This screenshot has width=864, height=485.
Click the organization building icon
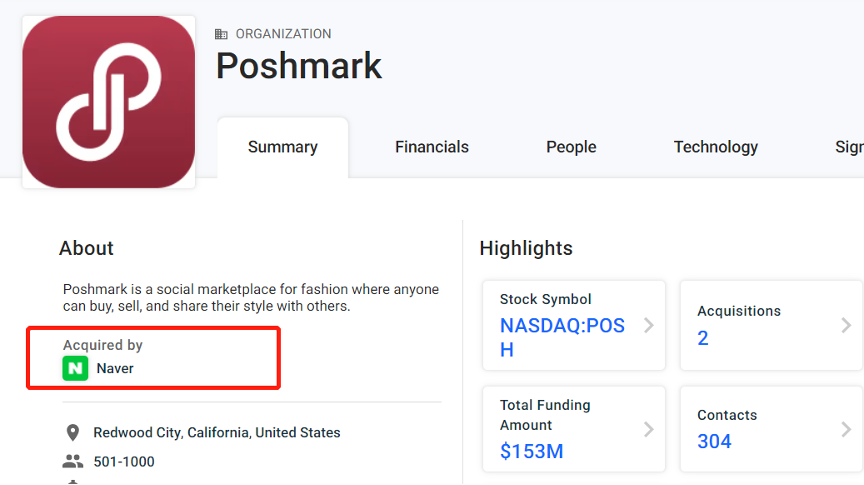[221, 34]
